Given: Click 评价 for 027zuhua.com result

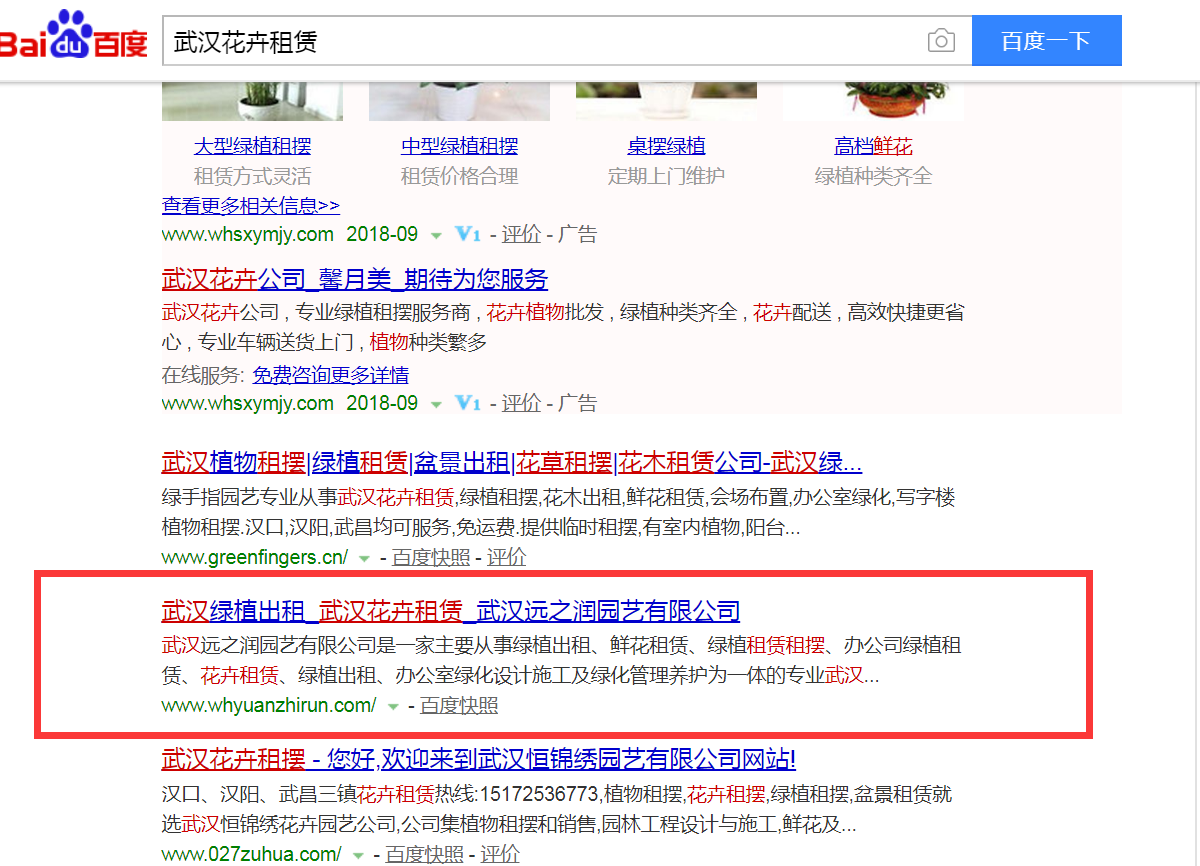Looking at the screenshot, I should point(500,854).
